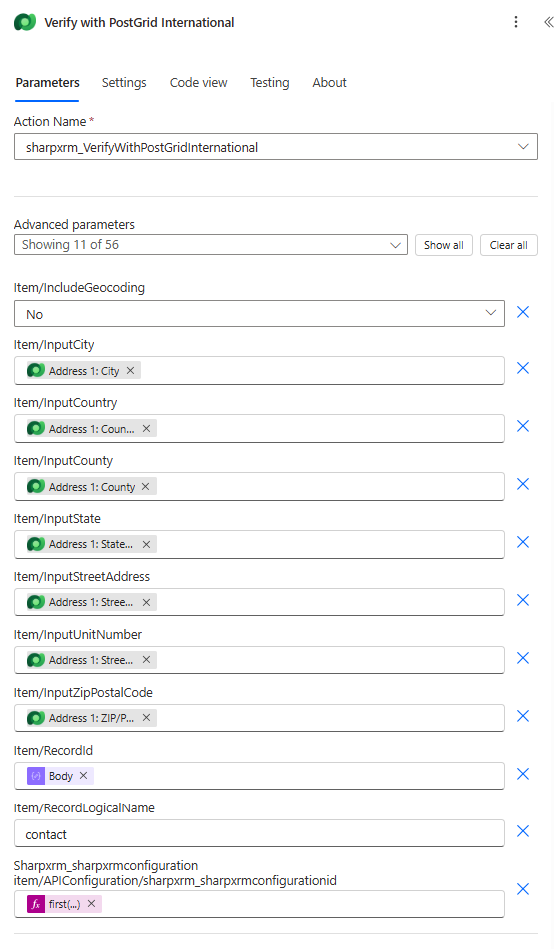
Task: Select the Body dynamic content token
Action: point(61,776)
